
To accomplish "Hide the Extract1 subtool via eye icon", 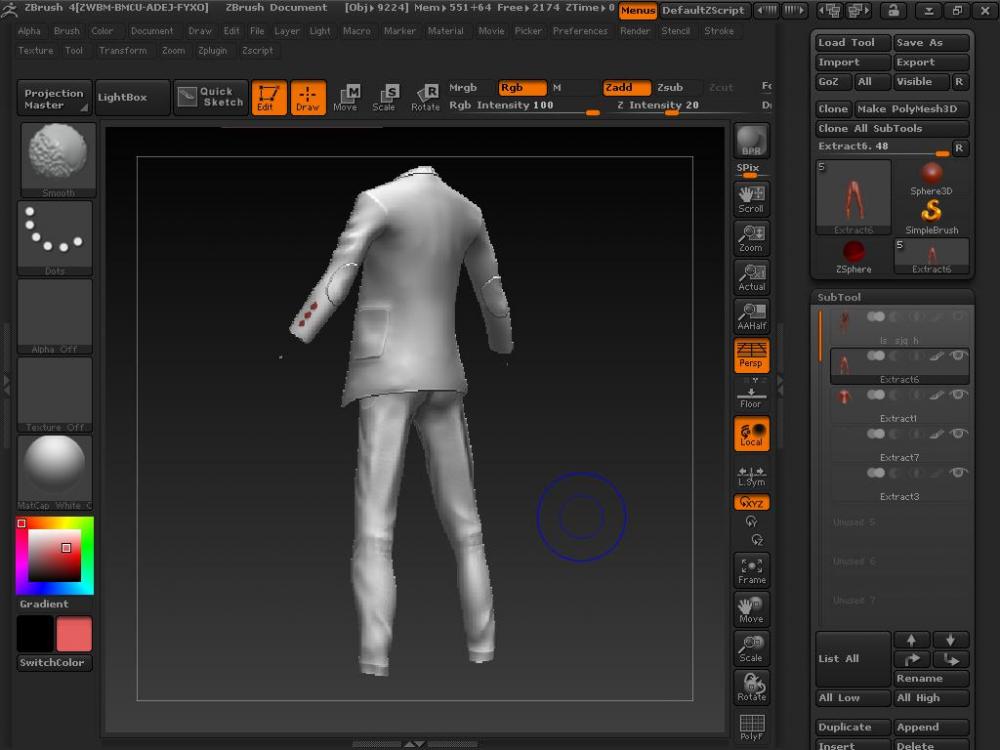I will [x=958, y=395].
